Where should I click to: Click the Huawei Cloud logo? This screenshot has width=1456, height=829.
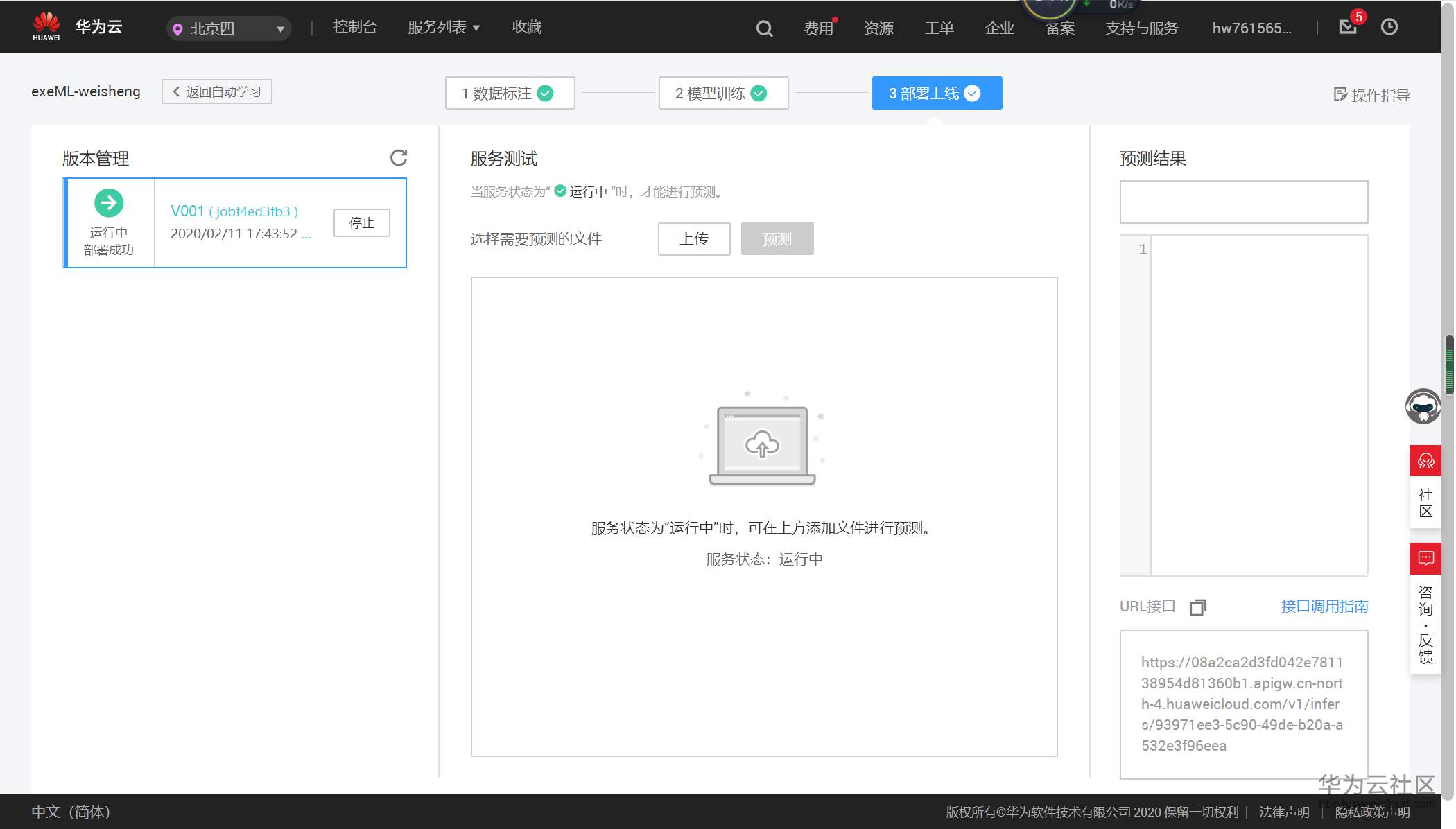coord(46,26)
